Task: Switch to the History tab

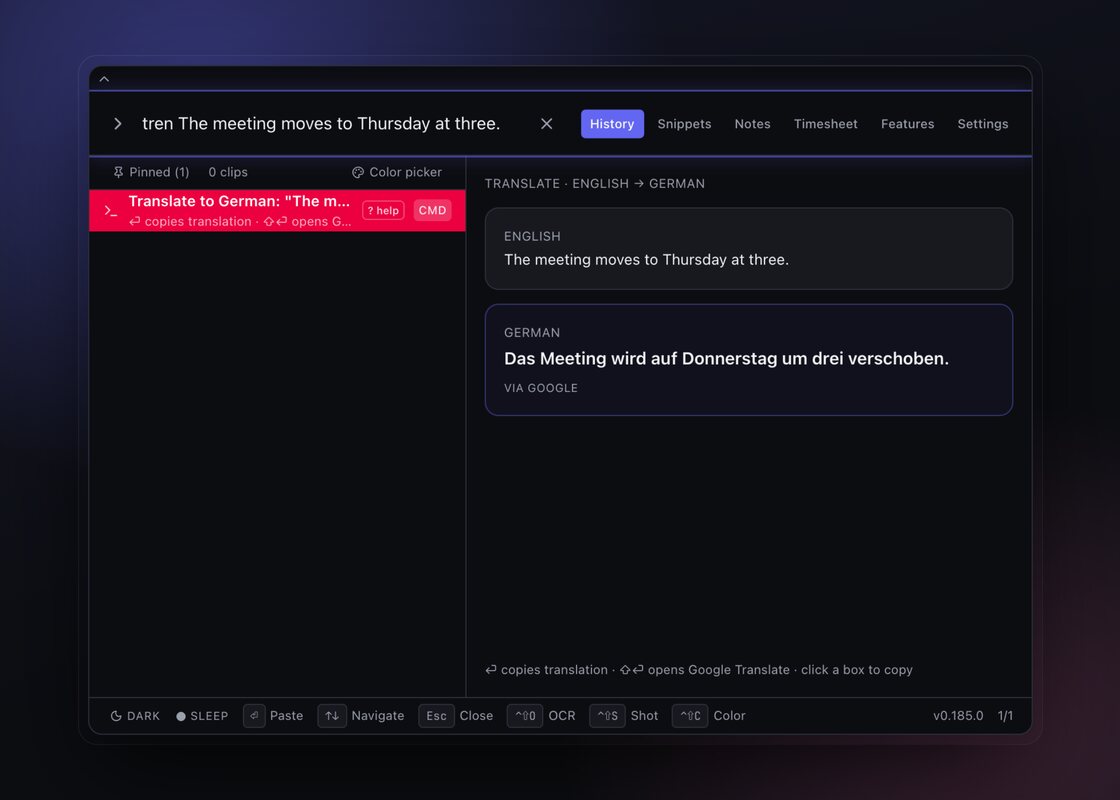Action: pyautogui.click(x=612, y=124)
